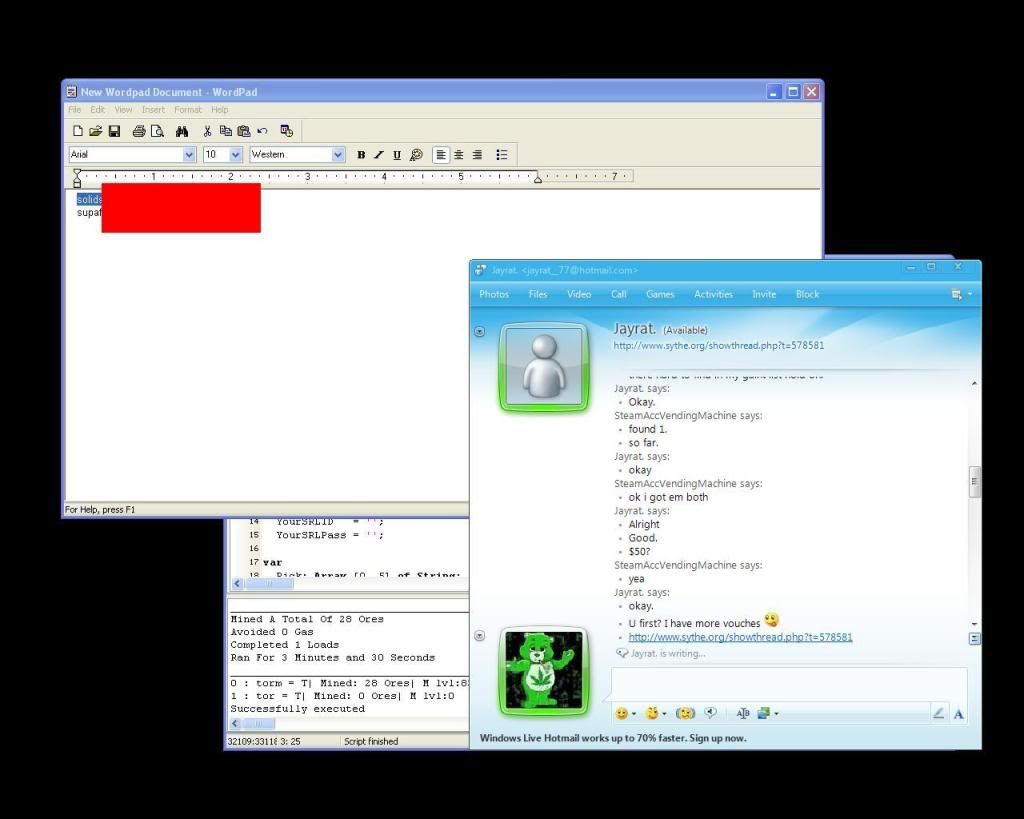Open the text Color picker in WordPad
Viewport: 1024px width, 819px height.
click(416, 155)
